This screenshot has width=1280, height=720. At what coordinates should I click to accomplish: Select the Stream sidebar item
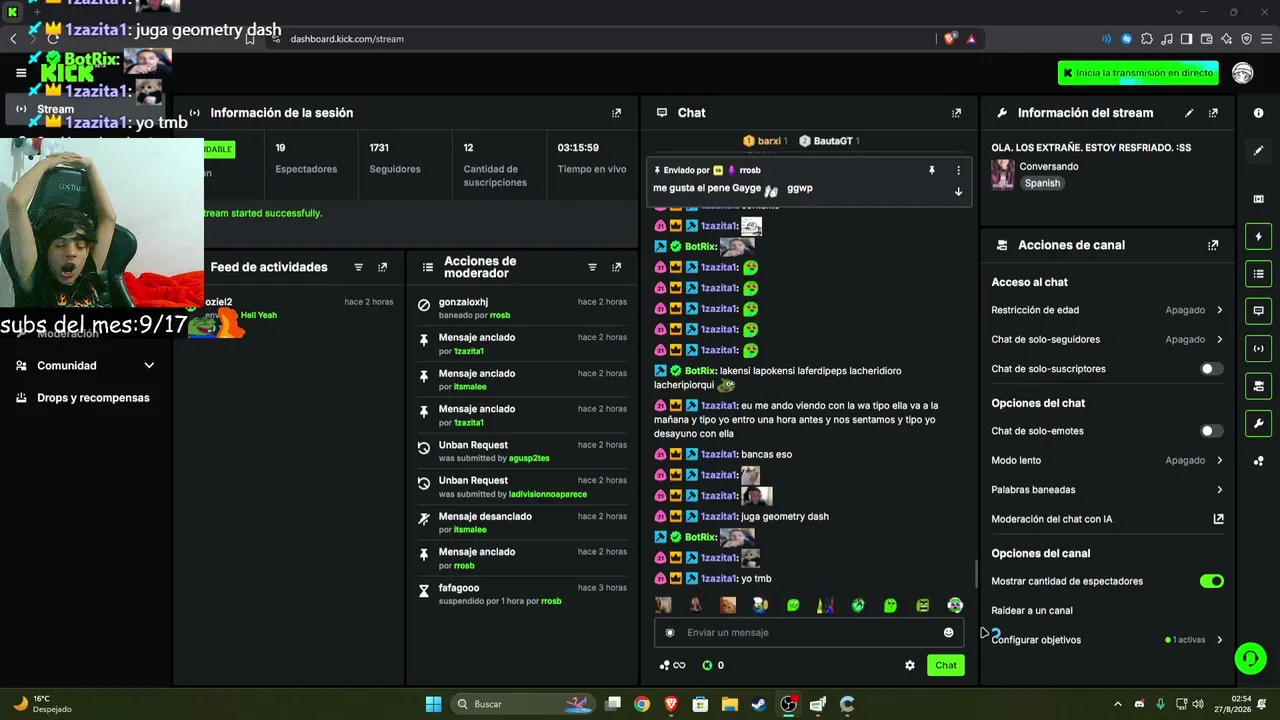[85, 109]
